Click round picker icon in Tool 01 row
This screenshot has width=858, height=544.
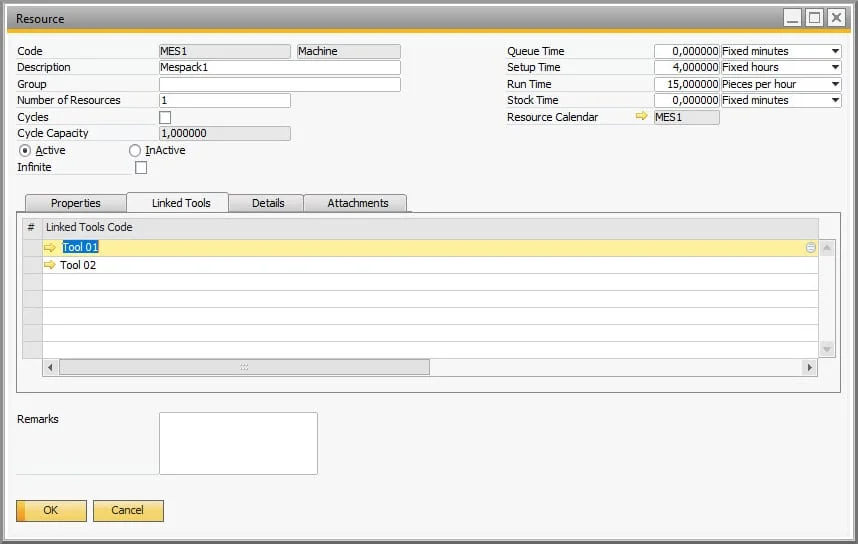click(810, 247)
